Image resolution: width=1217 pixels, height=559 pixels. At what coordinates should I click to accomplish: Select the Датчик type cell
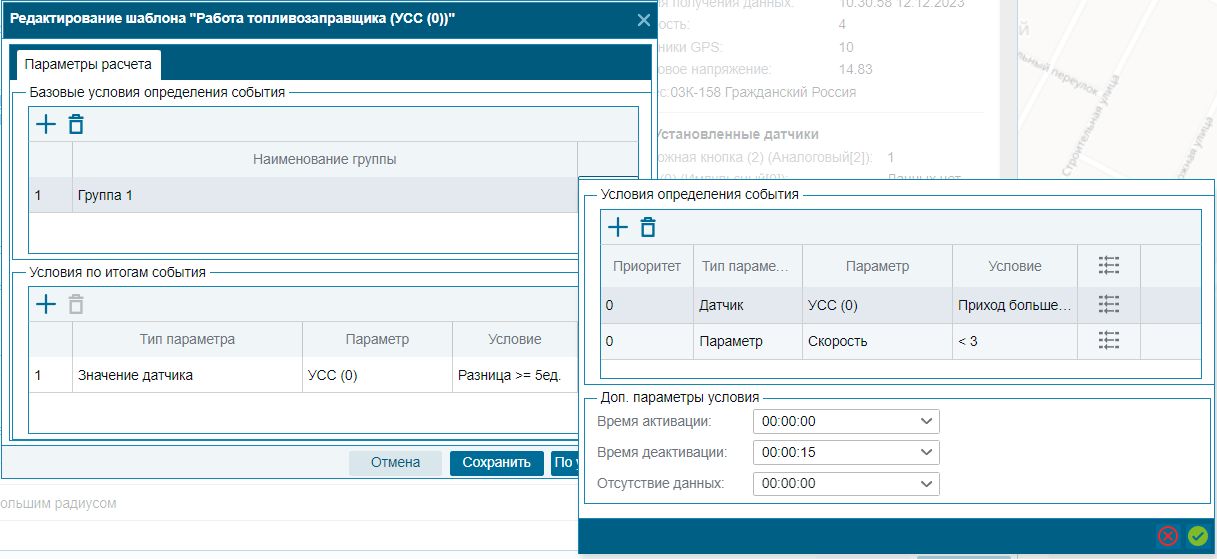[747, 305]
